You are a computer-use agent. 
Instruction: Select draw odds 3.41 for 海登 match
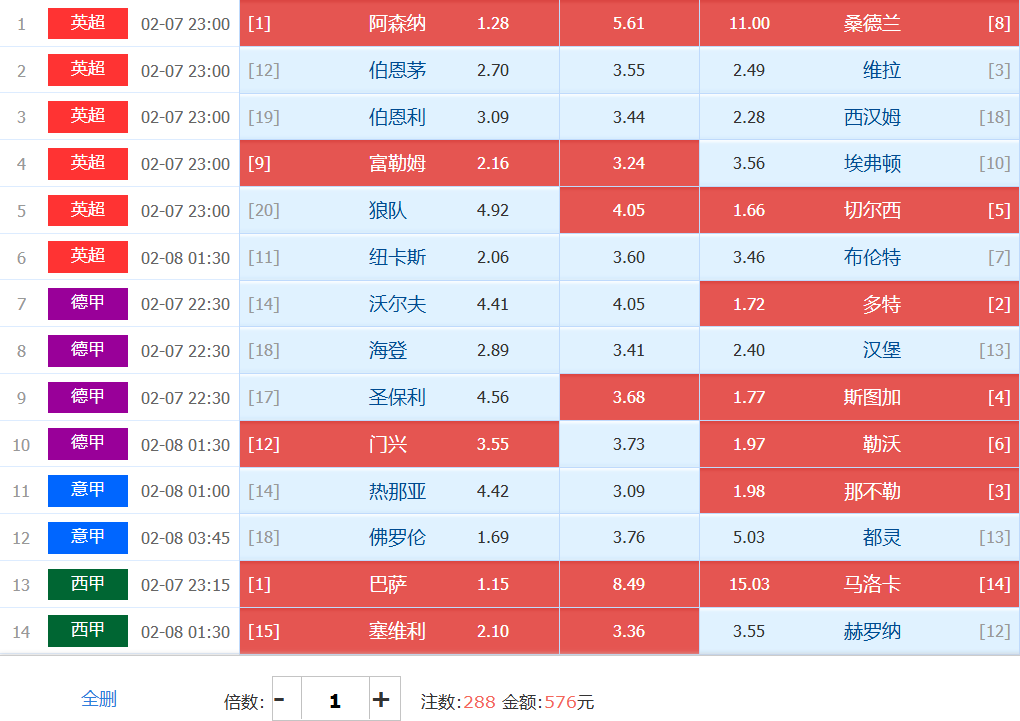[629, 351]
